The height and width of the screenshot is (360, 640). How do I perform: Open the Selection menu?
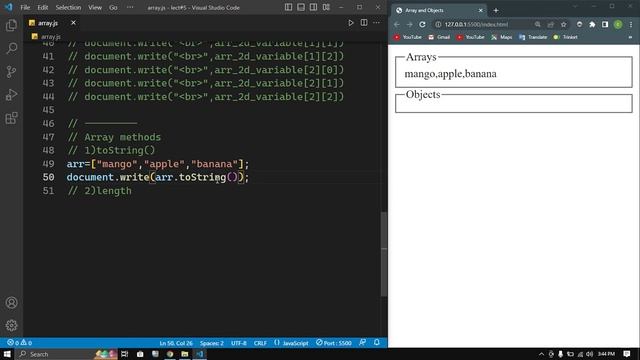click(68, 7)
